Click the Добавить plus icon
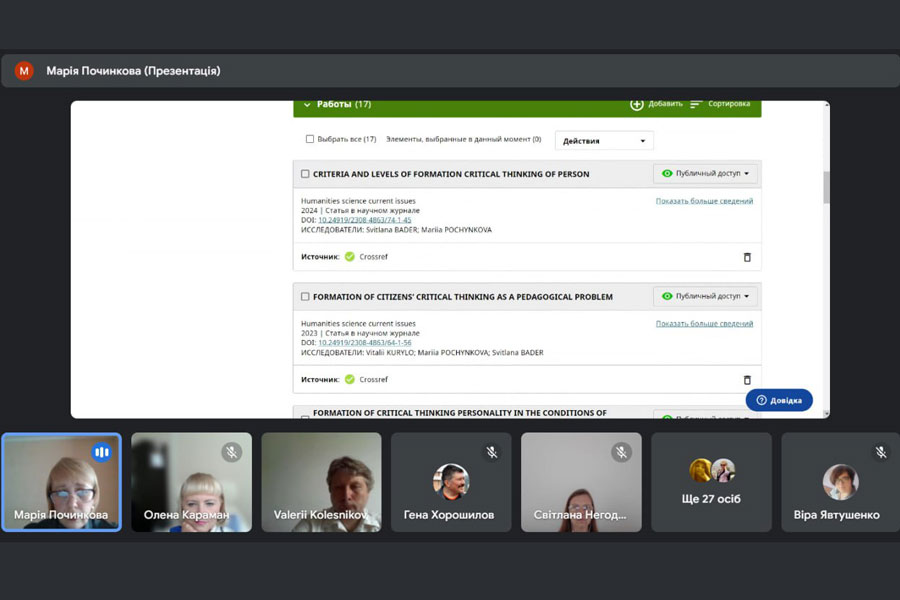900x600 pixels. (x=637, y=104)
